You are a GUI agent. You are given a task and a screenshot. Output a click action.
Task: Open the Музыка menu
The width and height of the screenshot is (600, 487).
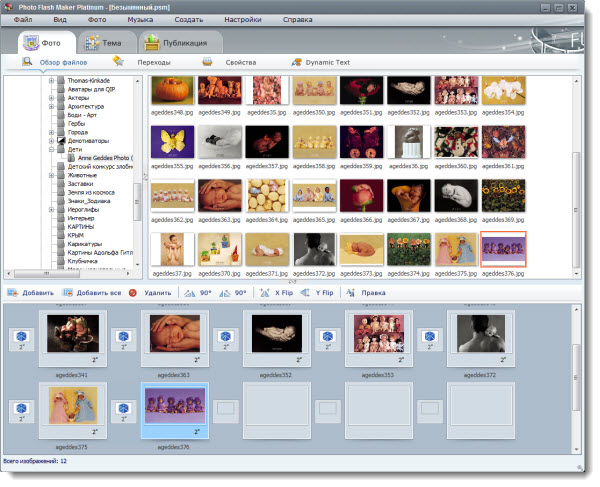140,19
